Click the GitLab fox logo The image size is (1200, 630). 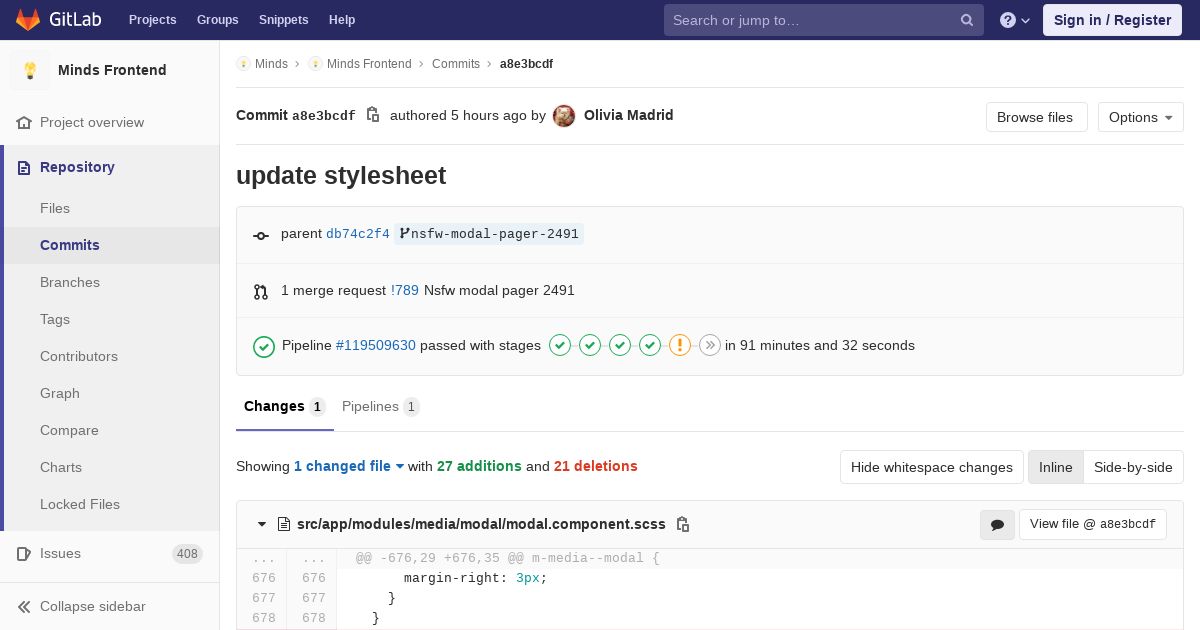[x=28, y=20]
